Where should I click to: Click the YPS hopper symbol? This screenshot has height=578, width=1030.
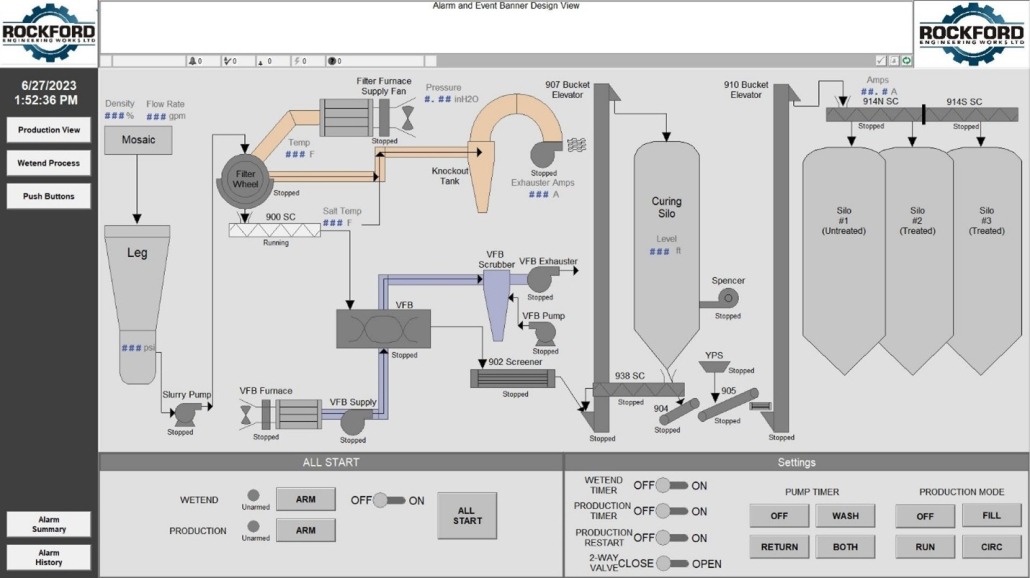[x=713, y=368]
